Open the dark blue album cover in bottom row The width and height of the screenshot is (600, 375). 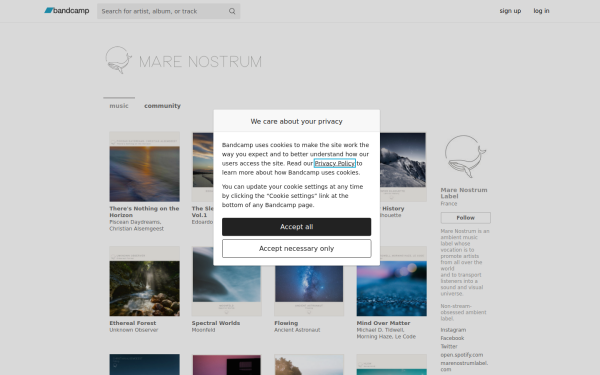click(x=144, y=364)
